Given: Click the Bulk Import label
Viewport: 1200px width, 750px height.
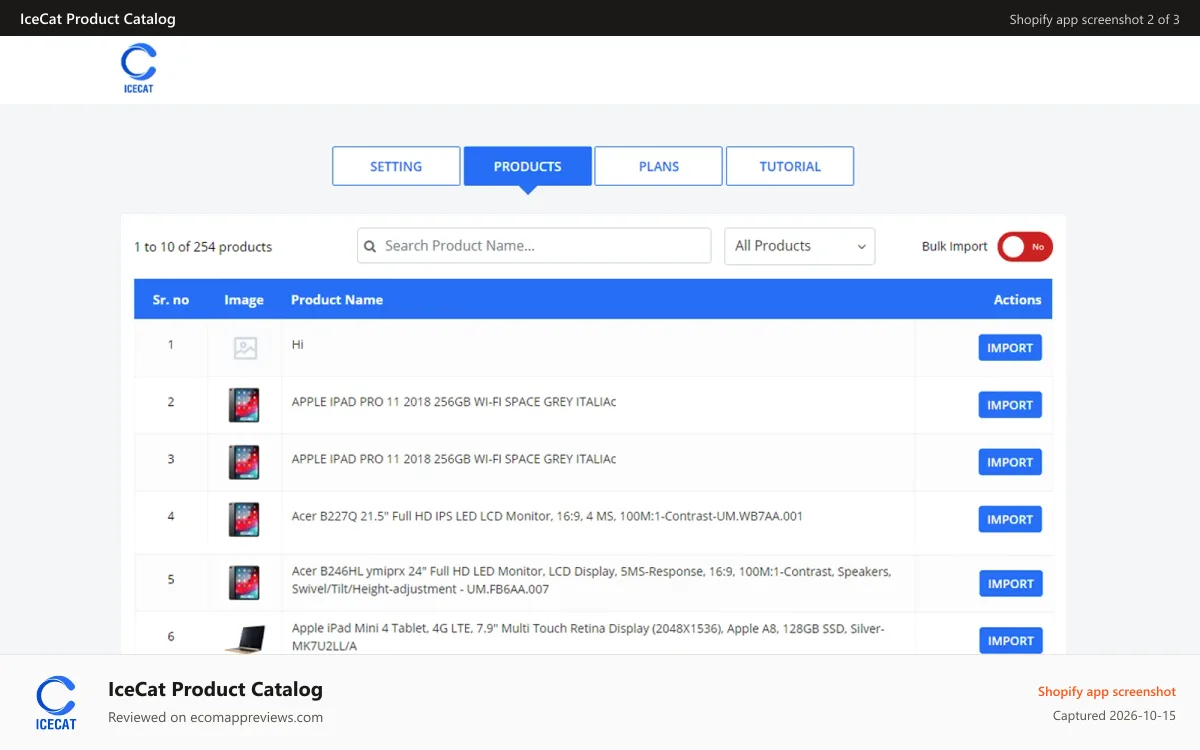Looking at the screenshot, I should click(954, 247).
